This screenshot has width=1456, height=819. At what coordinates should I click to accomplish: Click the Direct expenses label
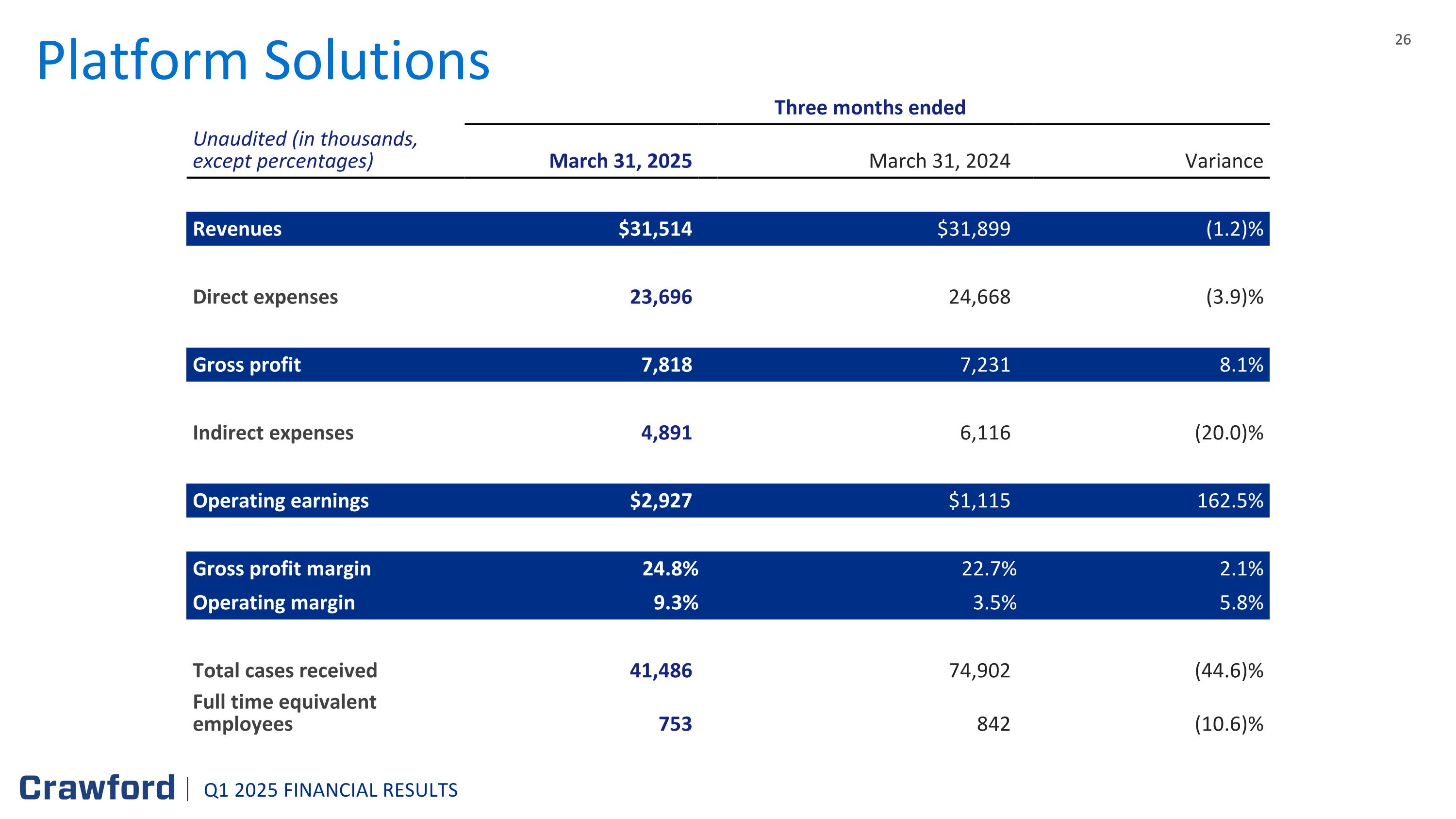pos(265,297)
